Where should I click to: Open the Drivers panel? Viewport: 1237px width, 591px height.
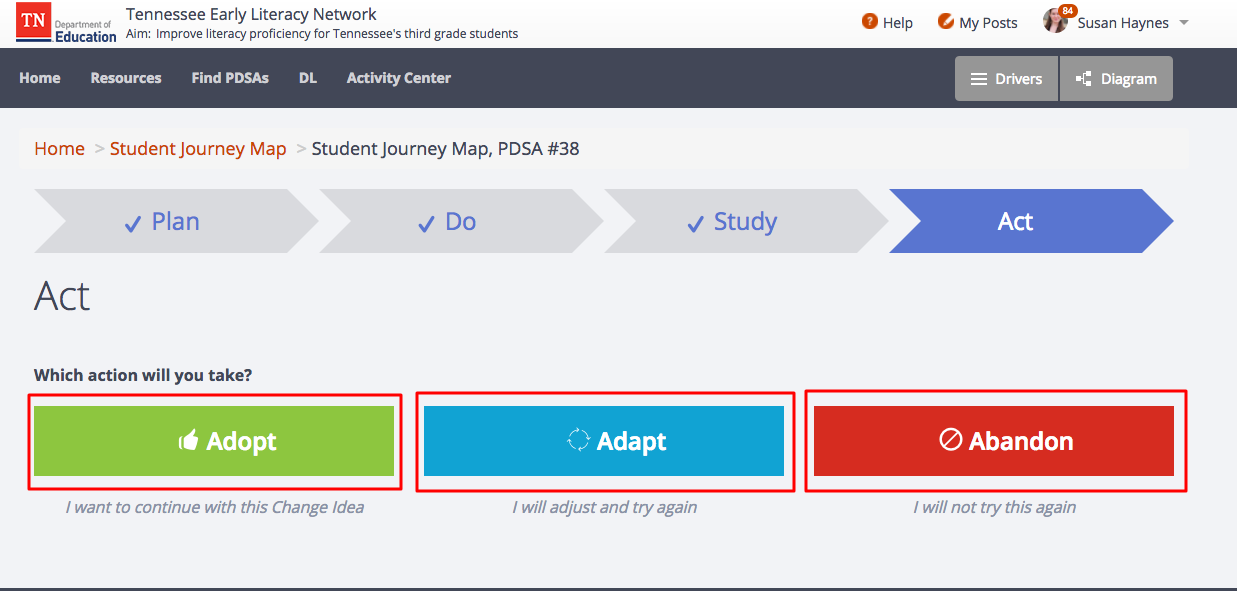[1006, 78]
